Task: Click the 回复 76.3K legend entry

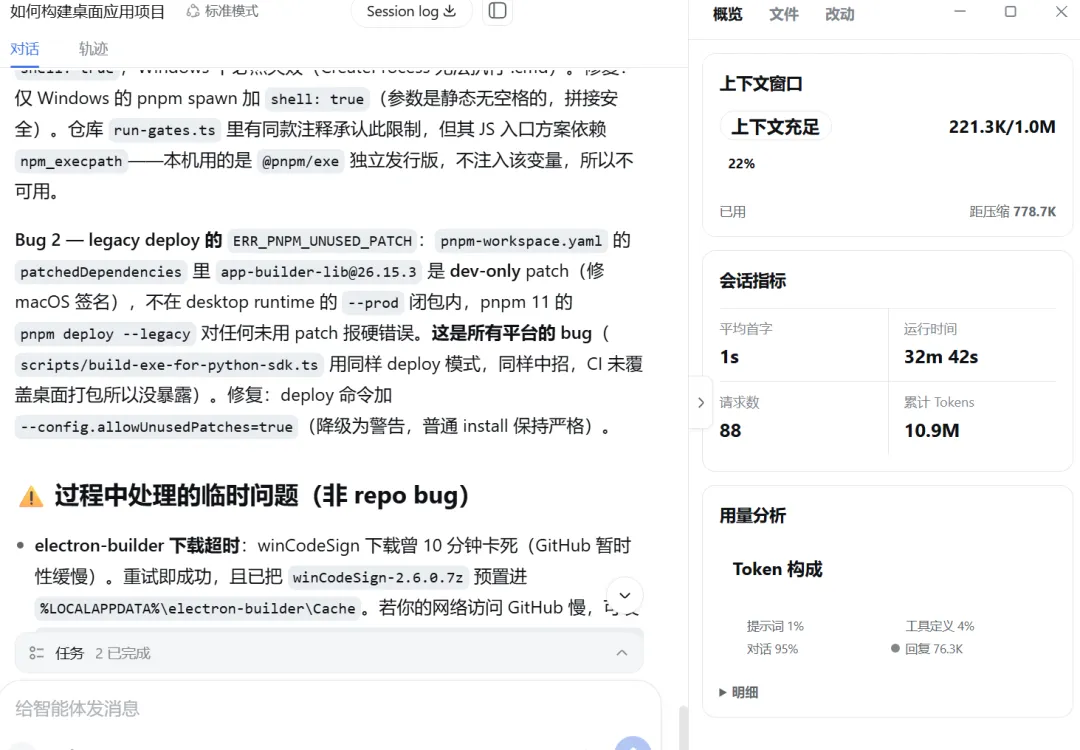Action: pyautogui.click(x=927, y=649)
